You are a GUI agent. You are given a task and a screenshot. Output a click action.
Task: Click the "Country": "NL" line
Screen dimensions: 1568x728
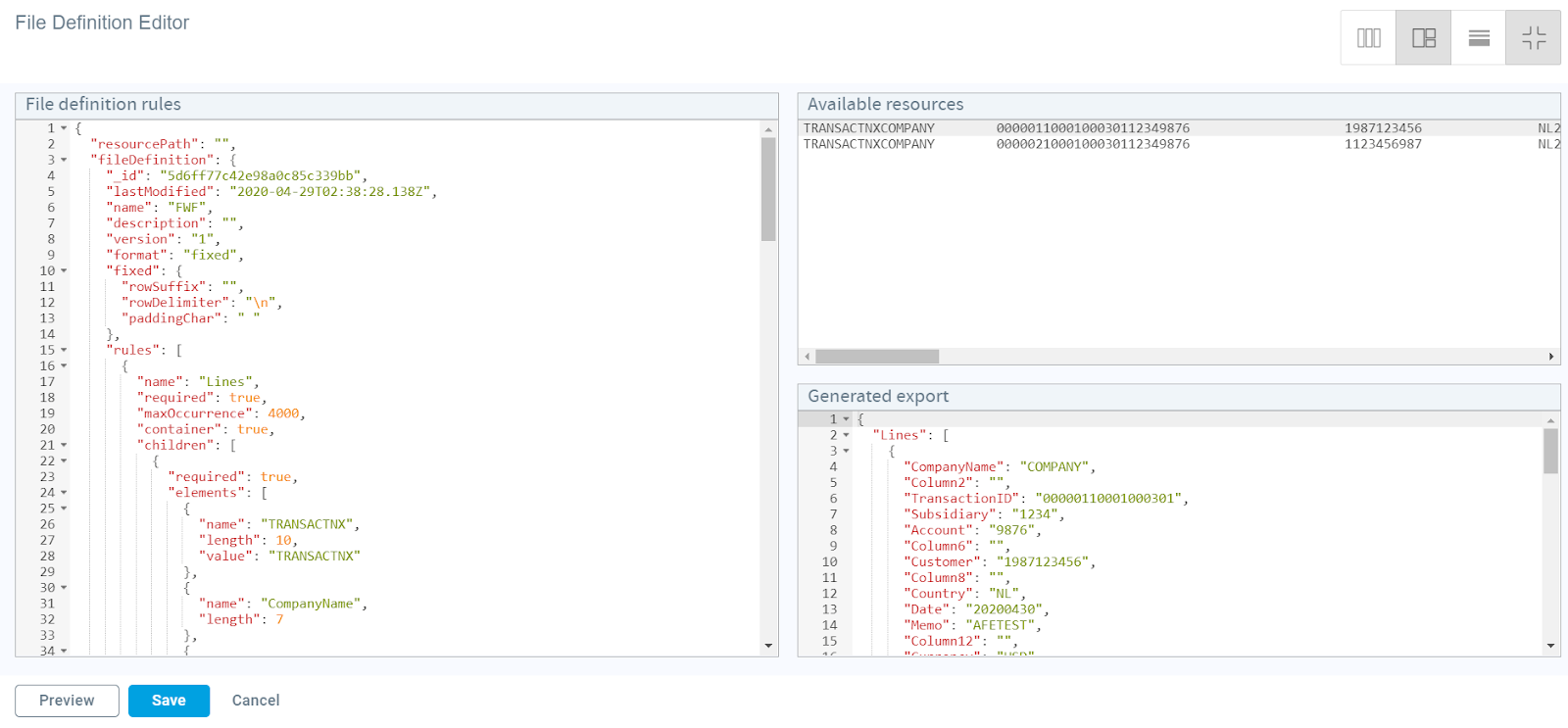click(x=964, y=594)
